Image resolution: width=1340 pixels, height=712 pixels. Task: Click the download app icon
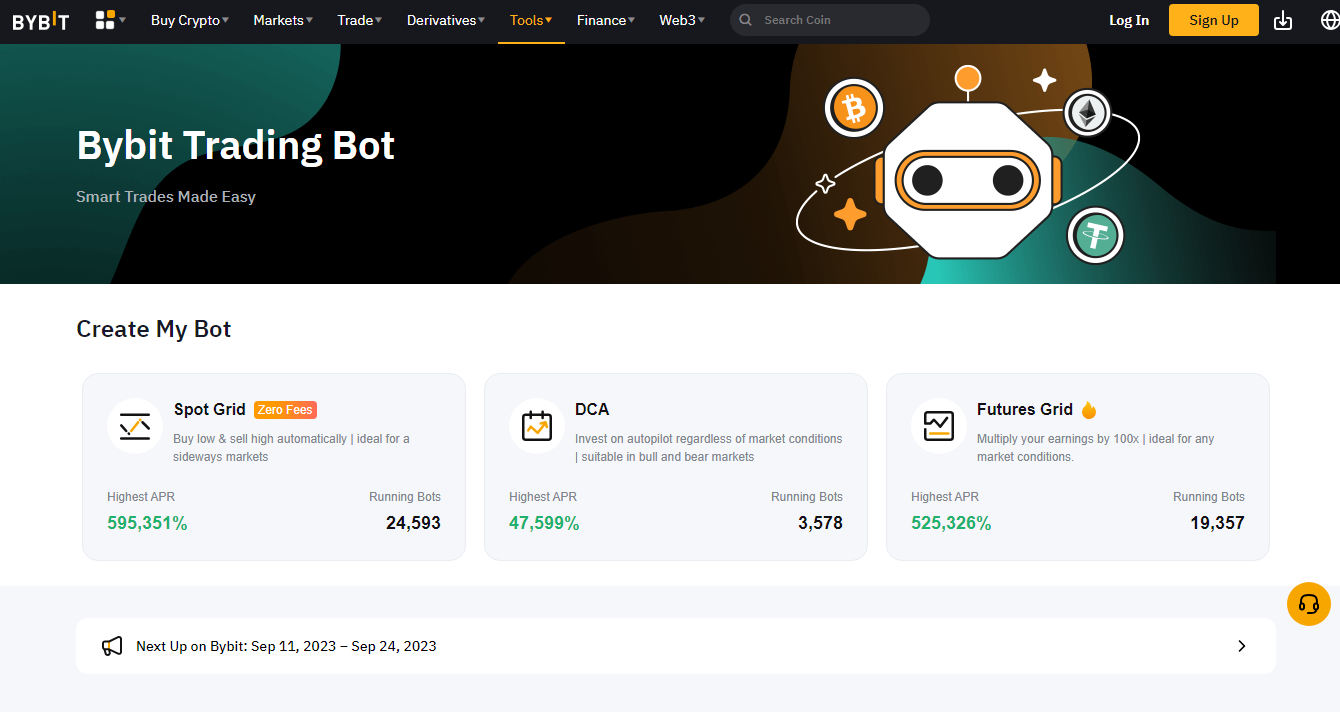click(x=1283, y=20)
